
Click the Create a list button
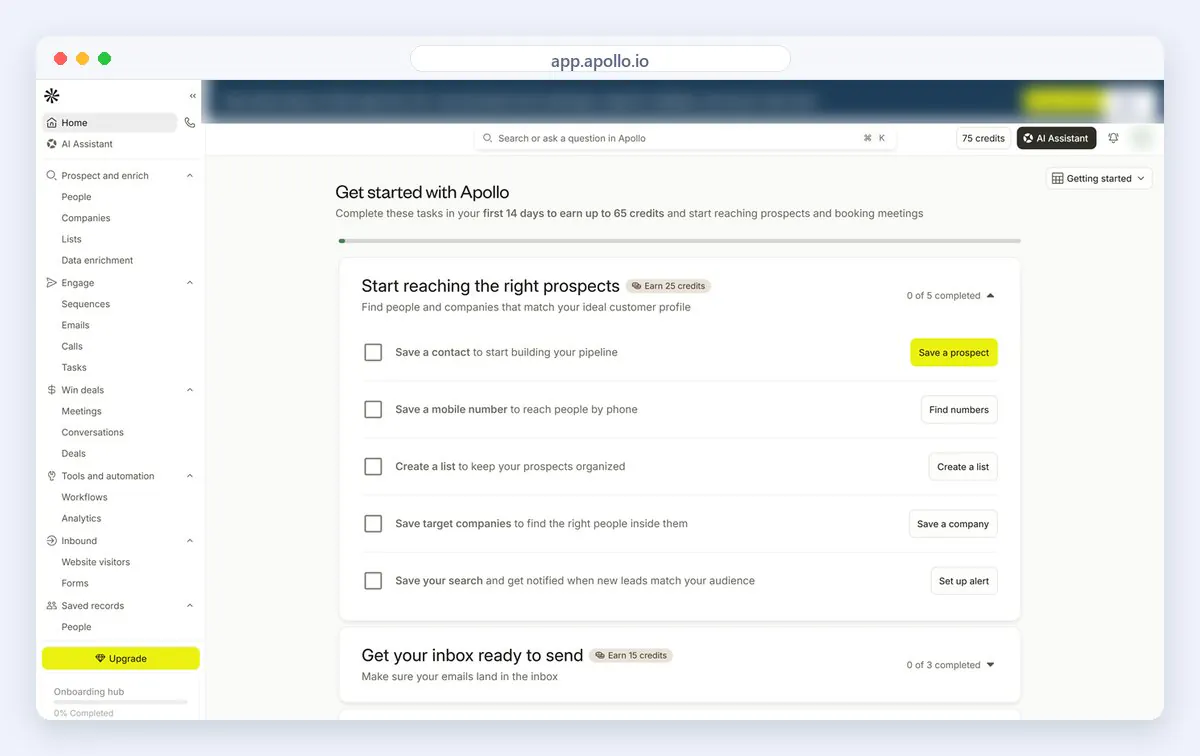click(963, 466)
